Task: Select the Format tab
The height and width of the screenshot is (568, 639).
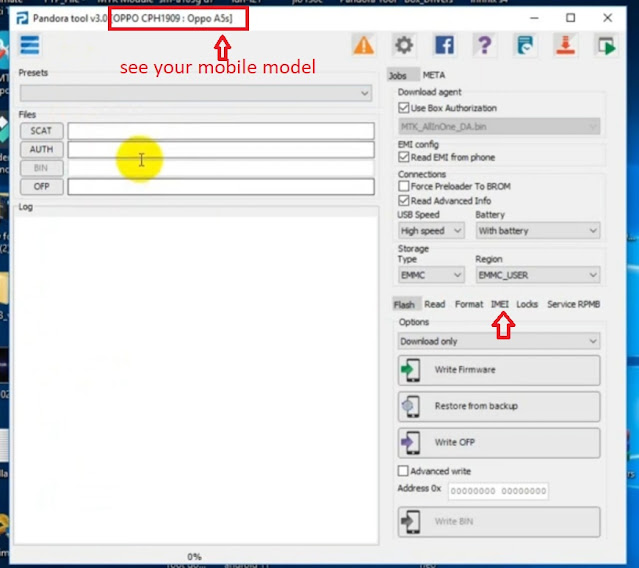Action: click(x=469, y=304)
